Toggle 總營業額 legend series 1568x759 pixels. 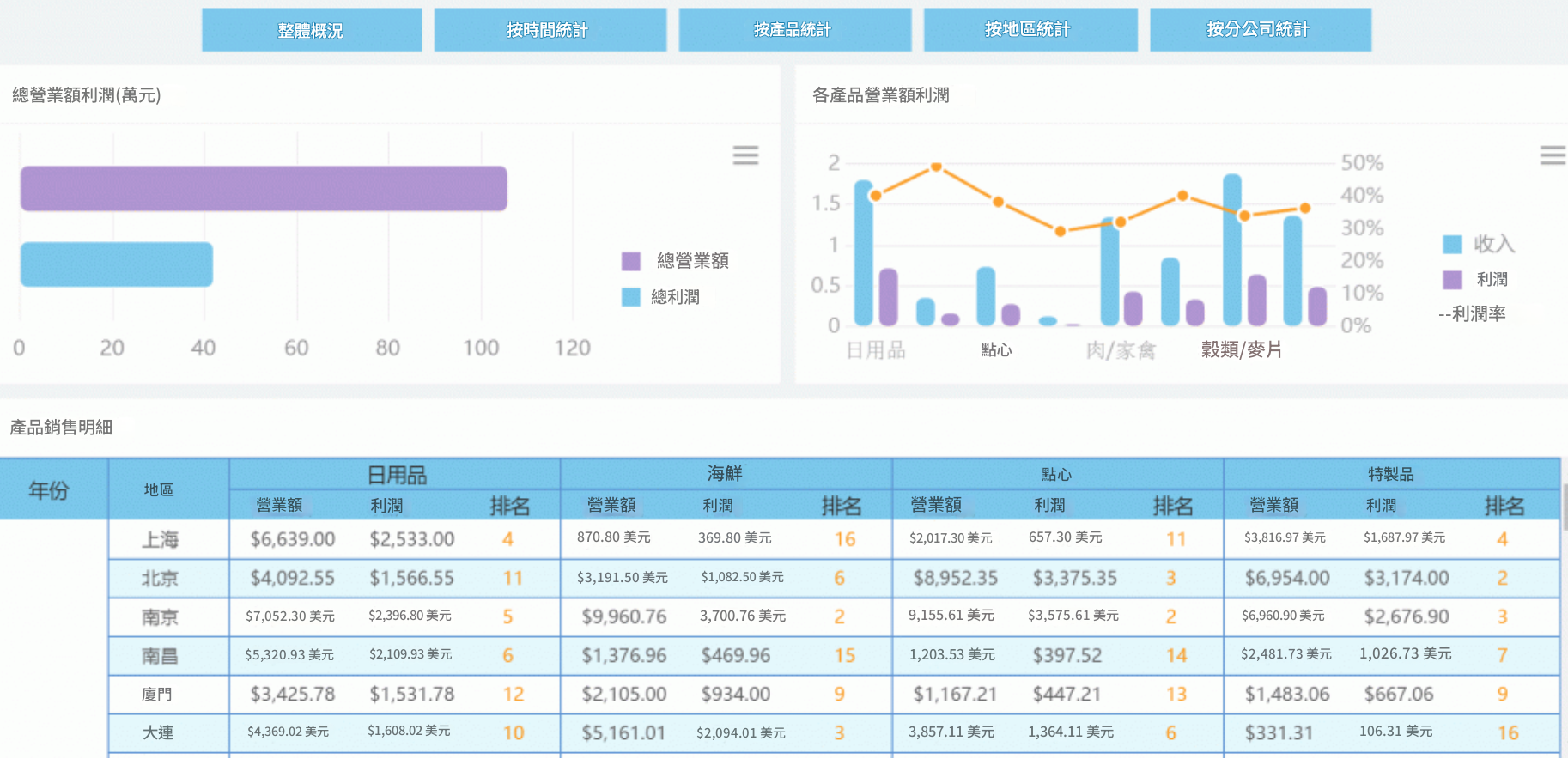[x=677, y=261]
